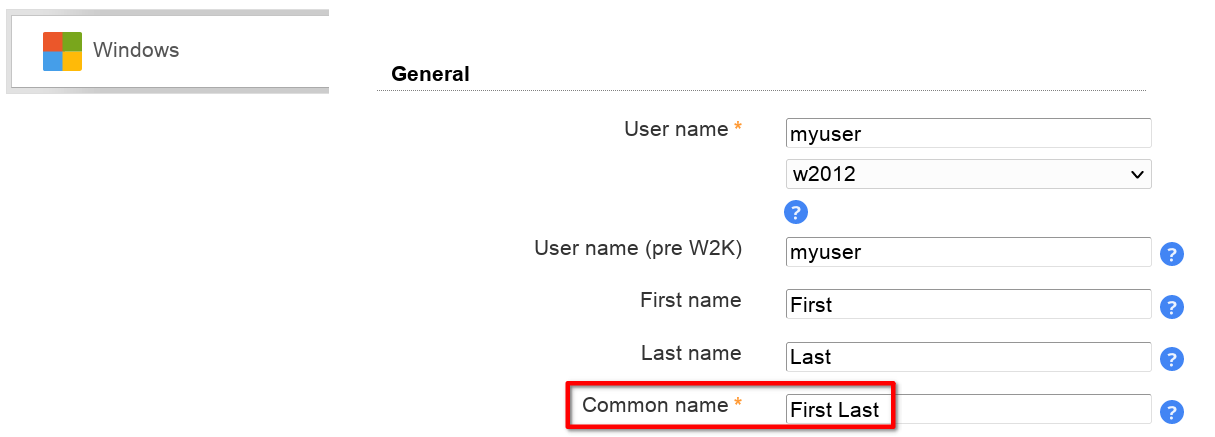The width and height of the screenshot is (1215, 437).
Task: Click the Windows logo icon
Action: pos(62,51)
